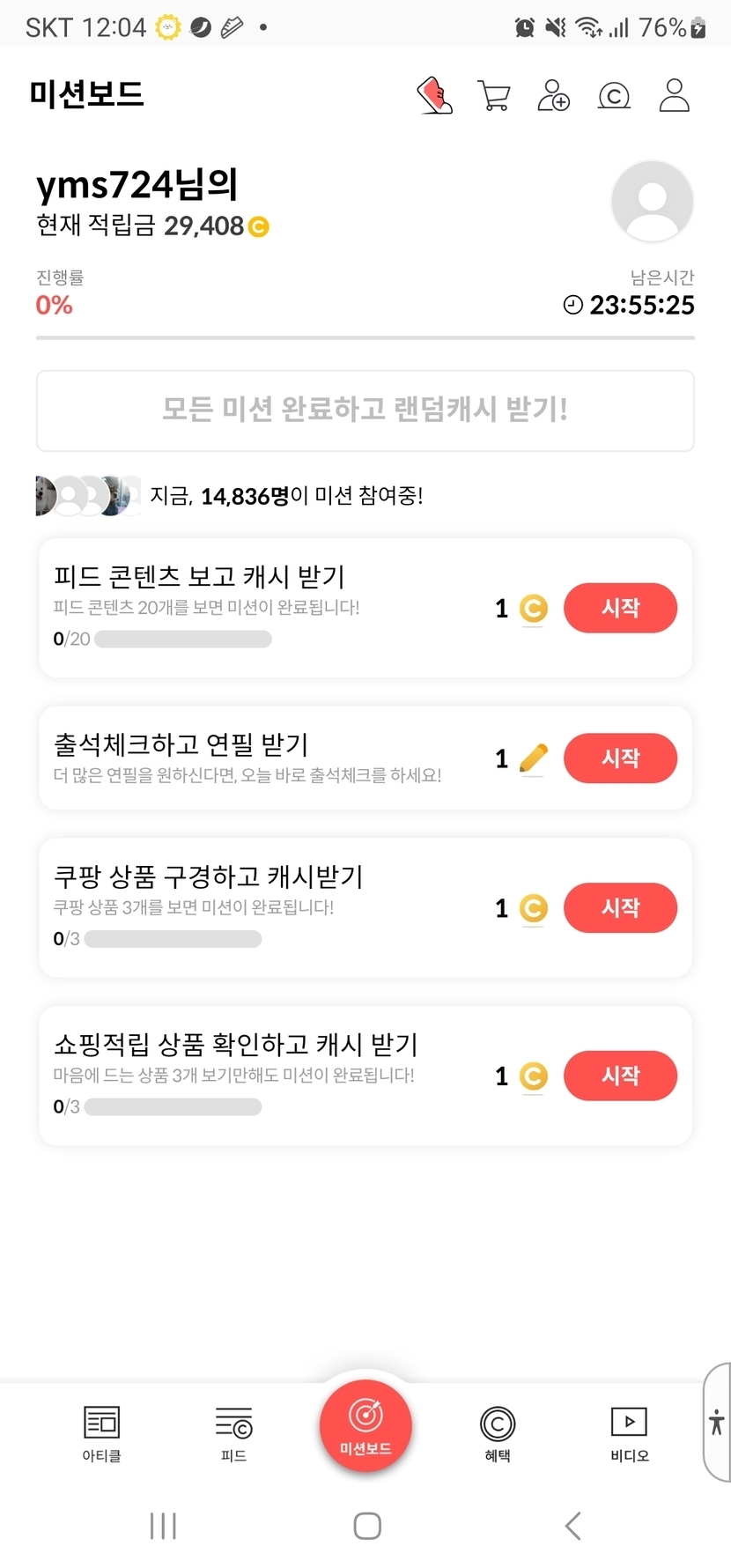The width and height of the screenshot is (731, 1568).
Task: Open the shopping cart
Action: 494,95
